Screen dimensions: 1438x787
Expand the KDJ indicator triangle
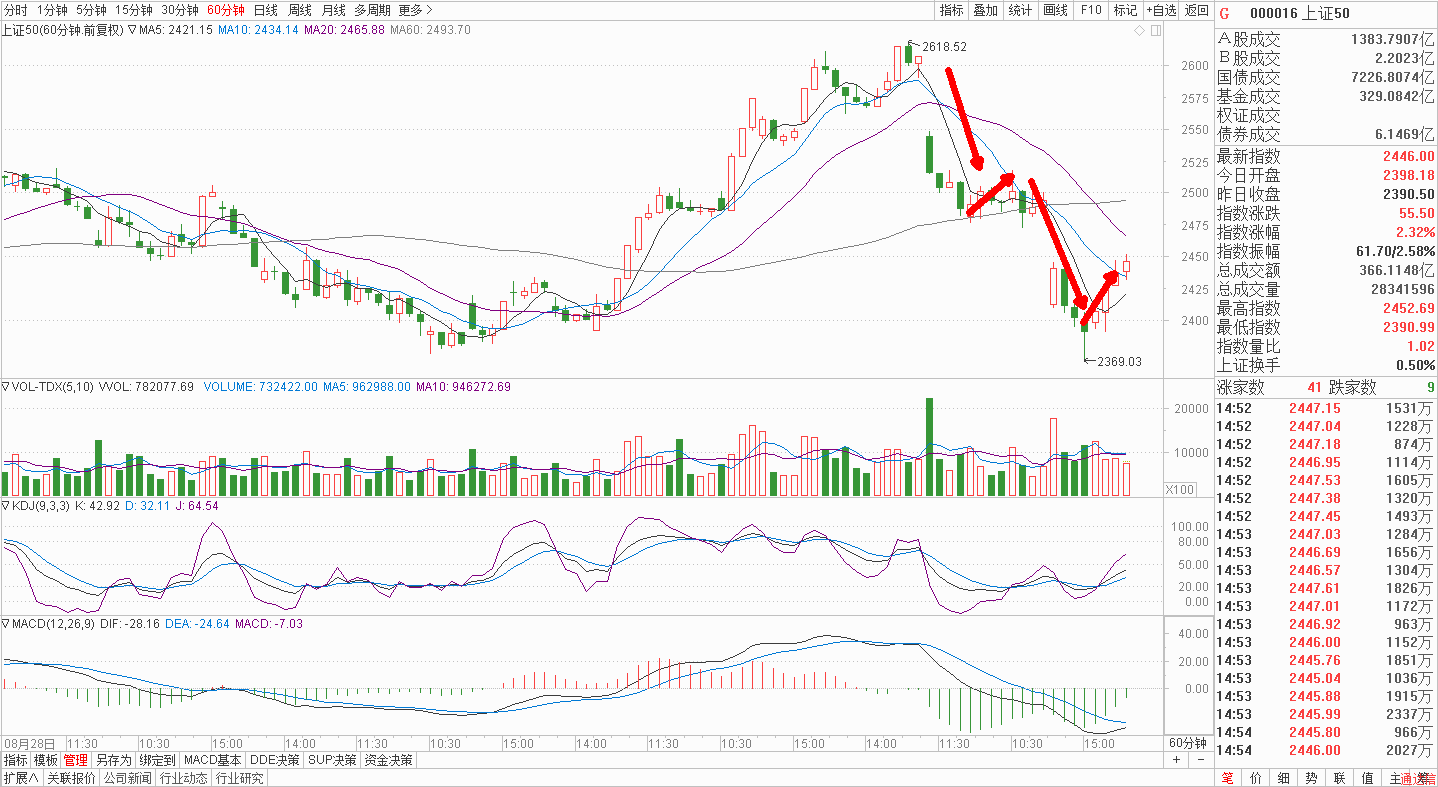point(5,506)
